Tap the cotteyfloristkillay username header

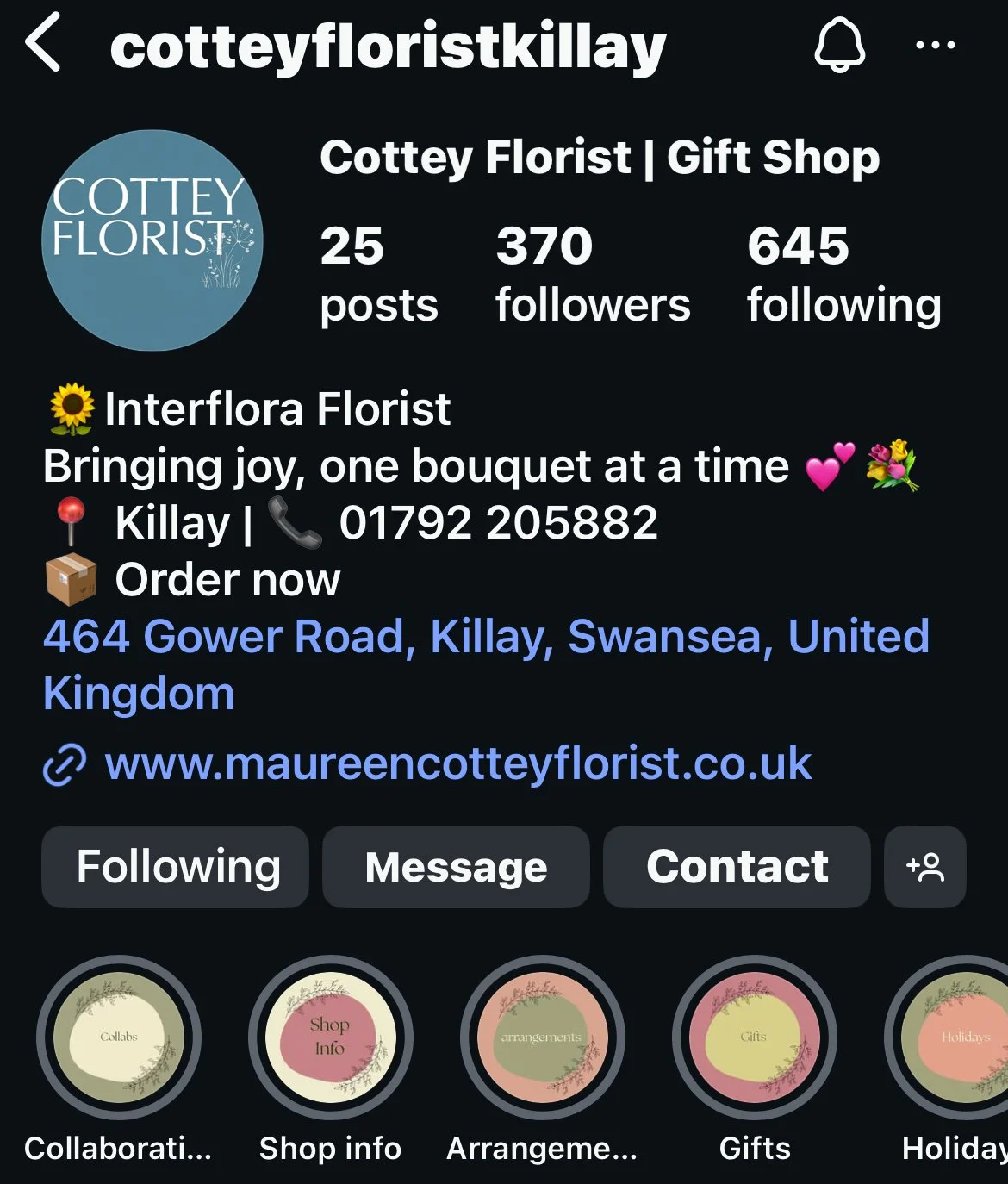tap(388, 47)
